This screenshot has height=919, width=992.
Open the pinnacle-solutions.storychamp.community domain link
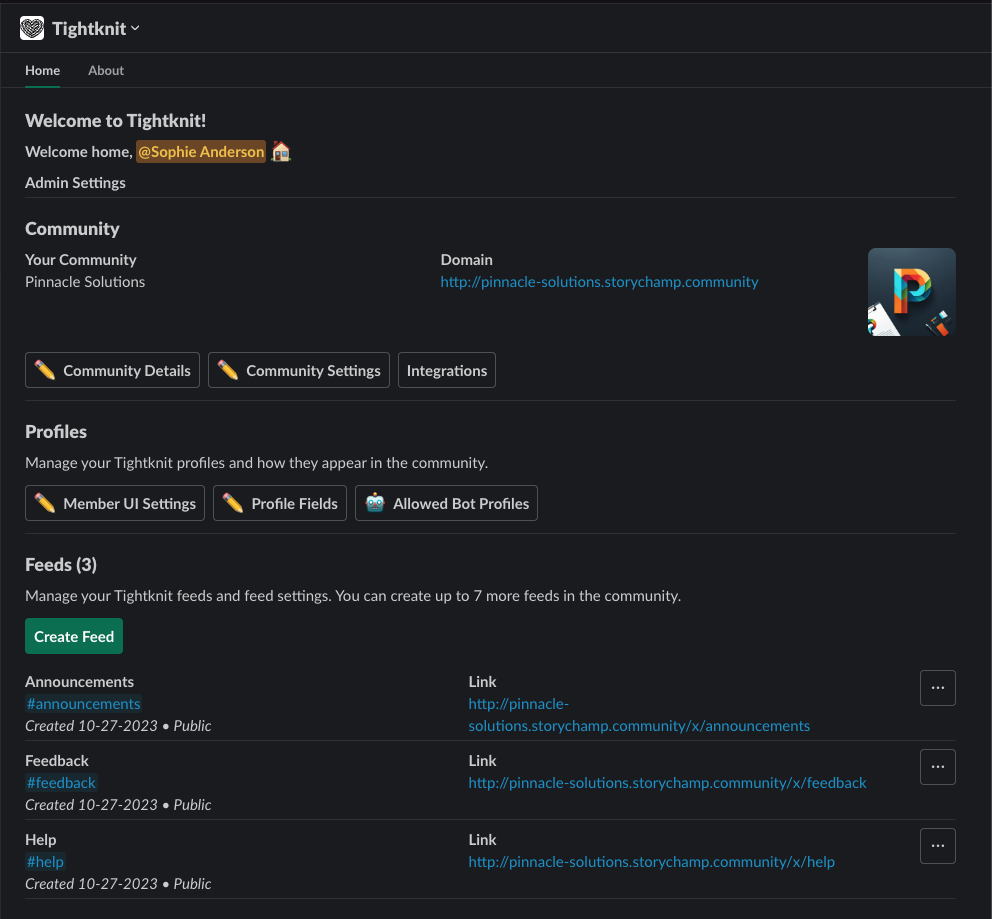click(x=598, y=281)
